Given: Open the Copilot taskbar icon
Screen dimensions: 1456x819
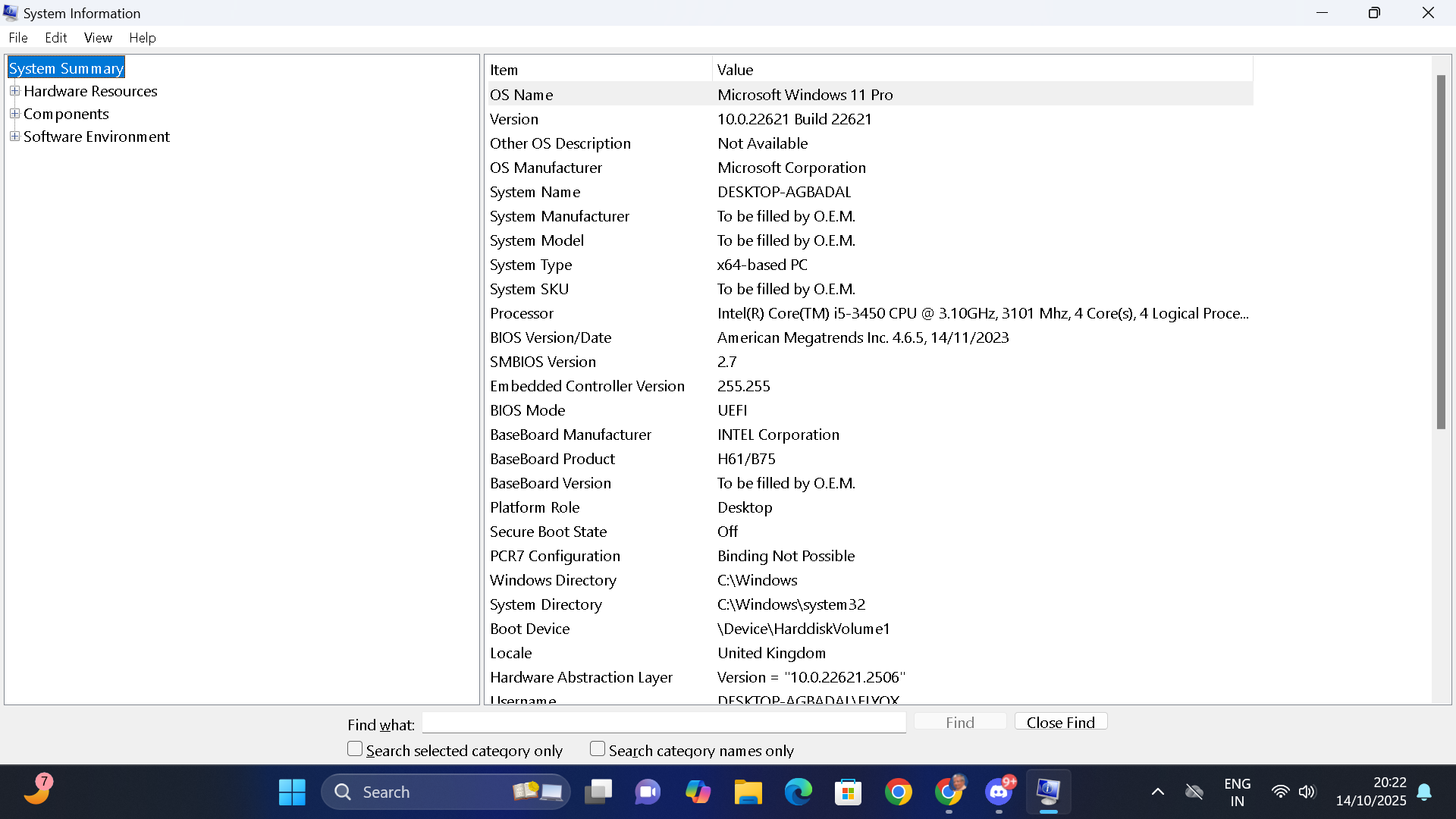Looking at the screenshot, I should (x=698, y=792).
